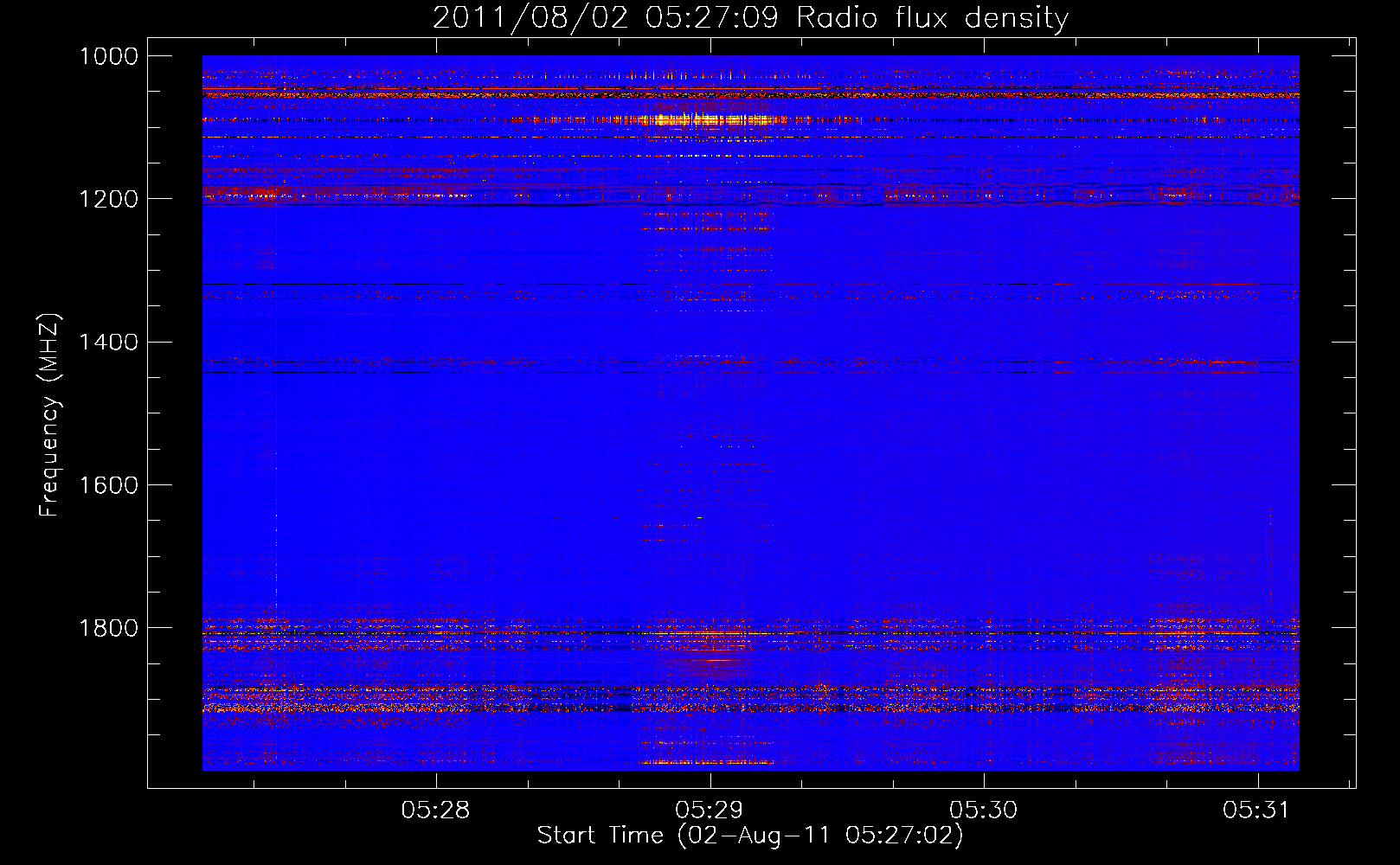Image resolution: width=1400 pixels, height=865 pixels.
Task: Click the 'Frequency (MHZ)' axis label
Action: pyautogui.click(x=49, y=415)
